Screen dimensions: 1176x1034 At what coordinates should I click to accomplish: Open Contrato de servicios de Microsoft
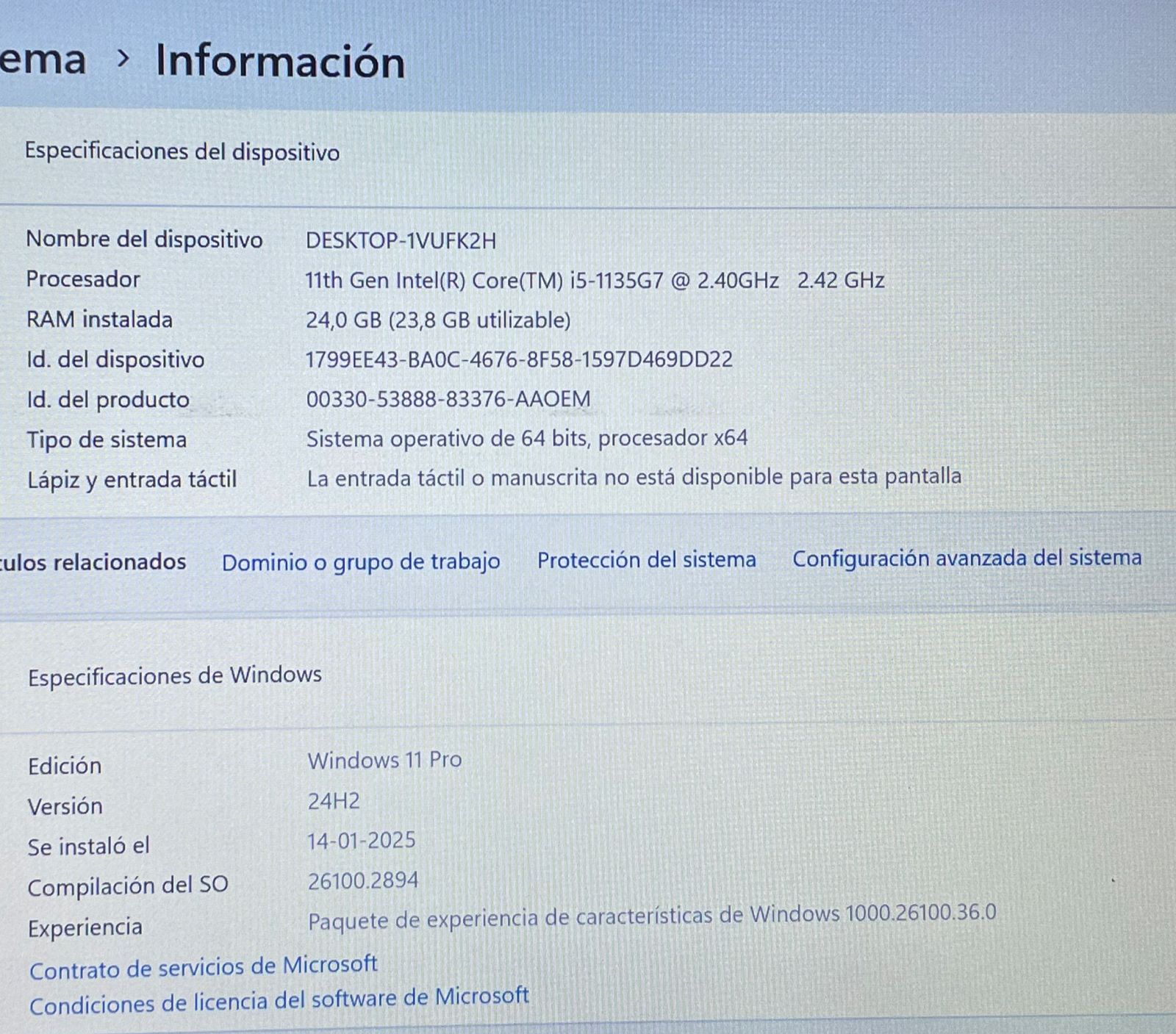[x=204, y=967]
